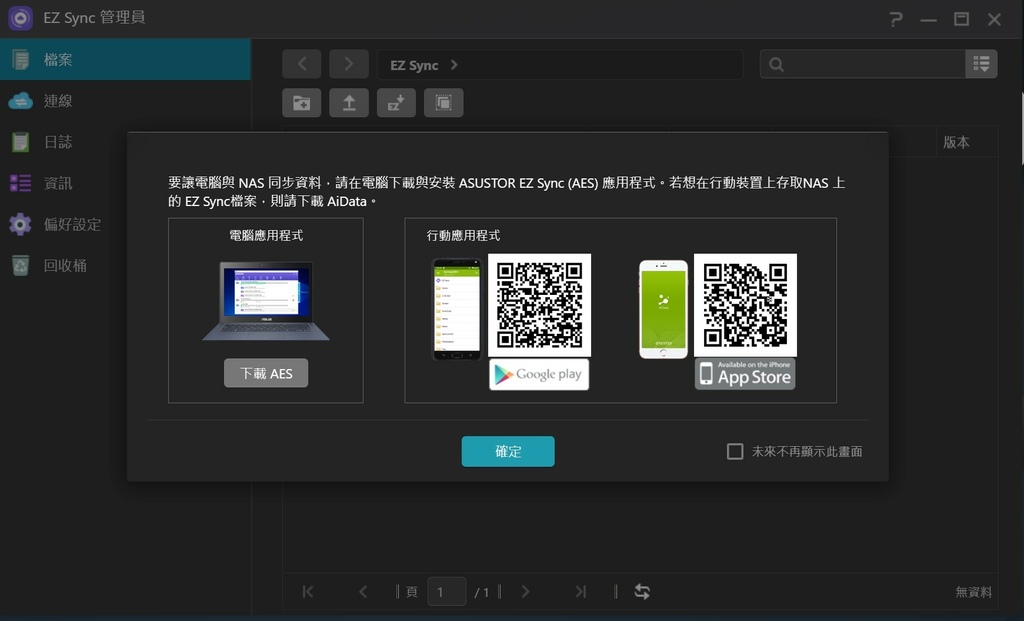
Task: Click the 回收桶 trash bin icon
Action: 20,265
